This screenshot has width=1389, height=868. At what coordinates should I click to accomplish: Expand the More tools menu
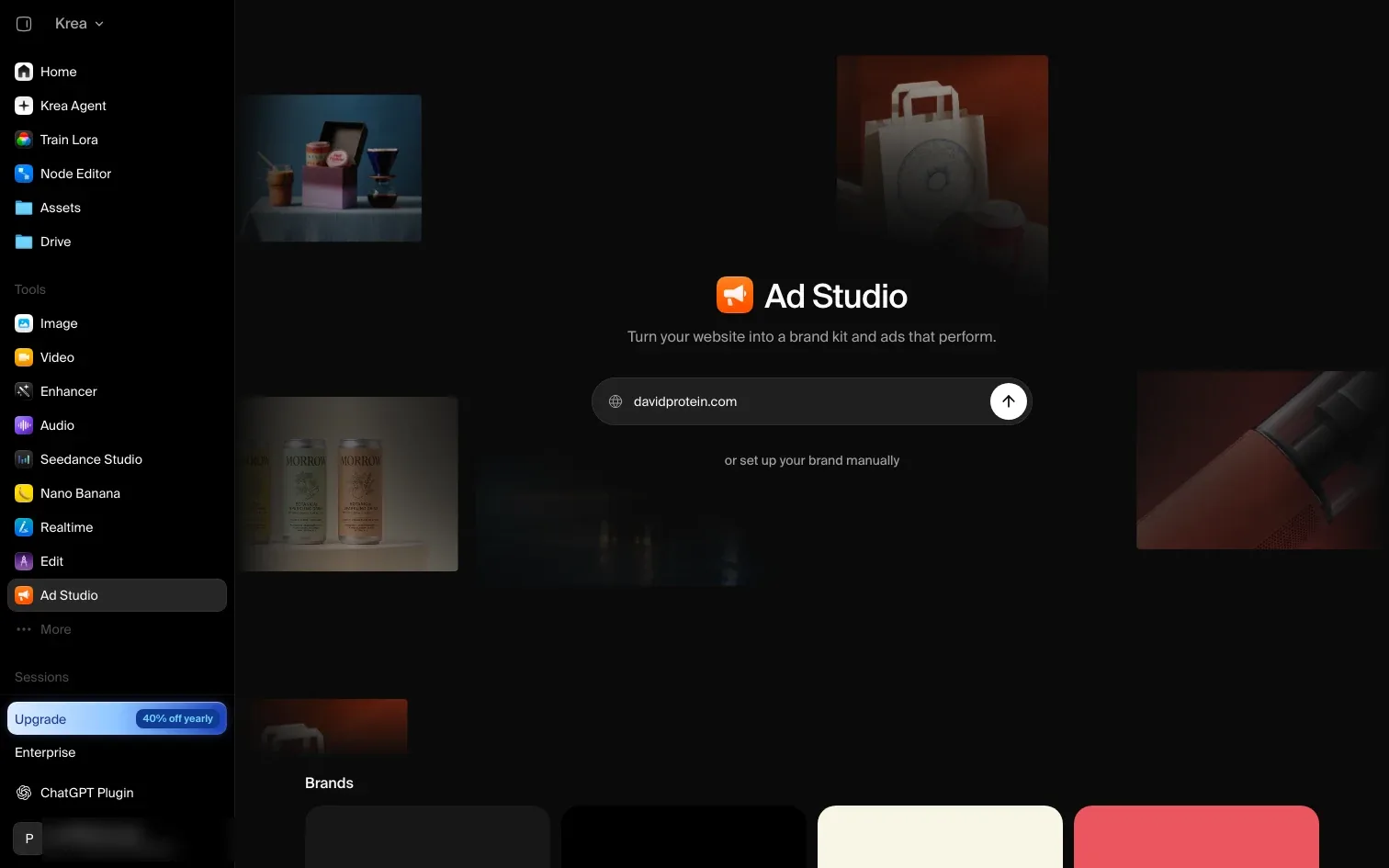[x=117, y=629]
